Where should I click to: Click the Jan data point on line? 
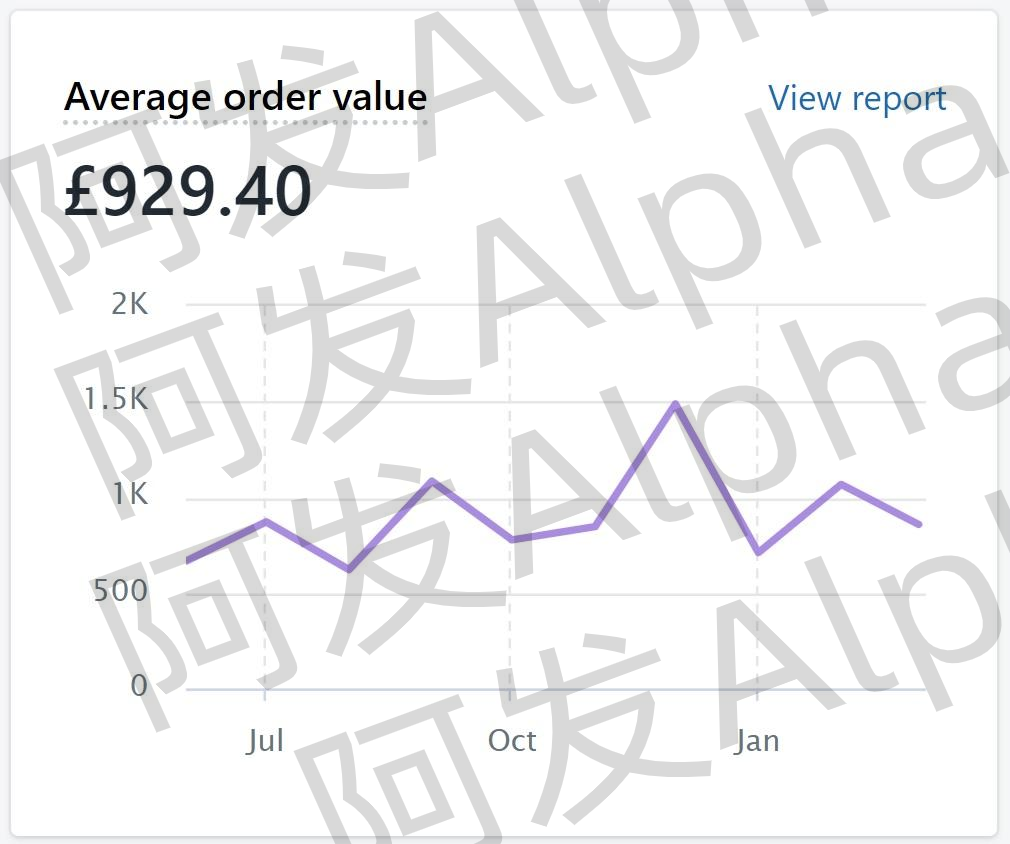coord(759,553)
